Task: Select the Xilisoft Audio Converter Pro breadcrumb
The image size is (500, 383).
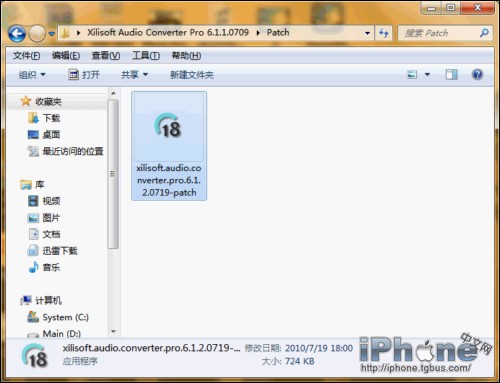Action: coord(168,33)
